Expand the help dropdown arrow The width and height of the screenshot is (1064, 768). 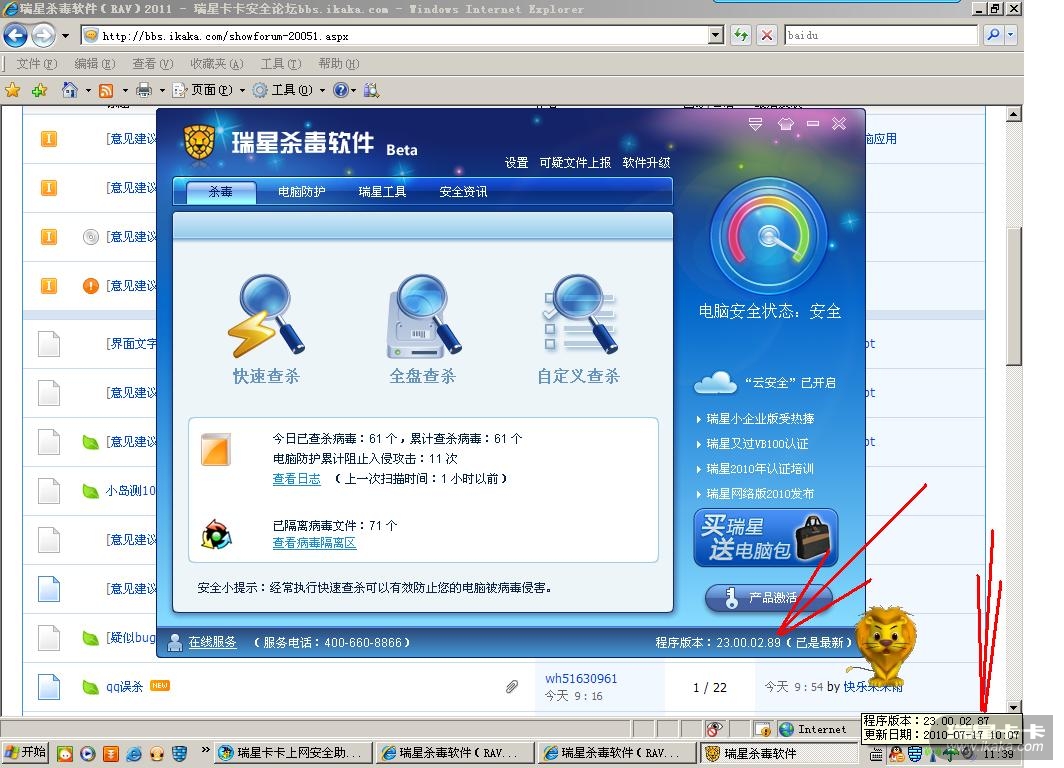354,90
